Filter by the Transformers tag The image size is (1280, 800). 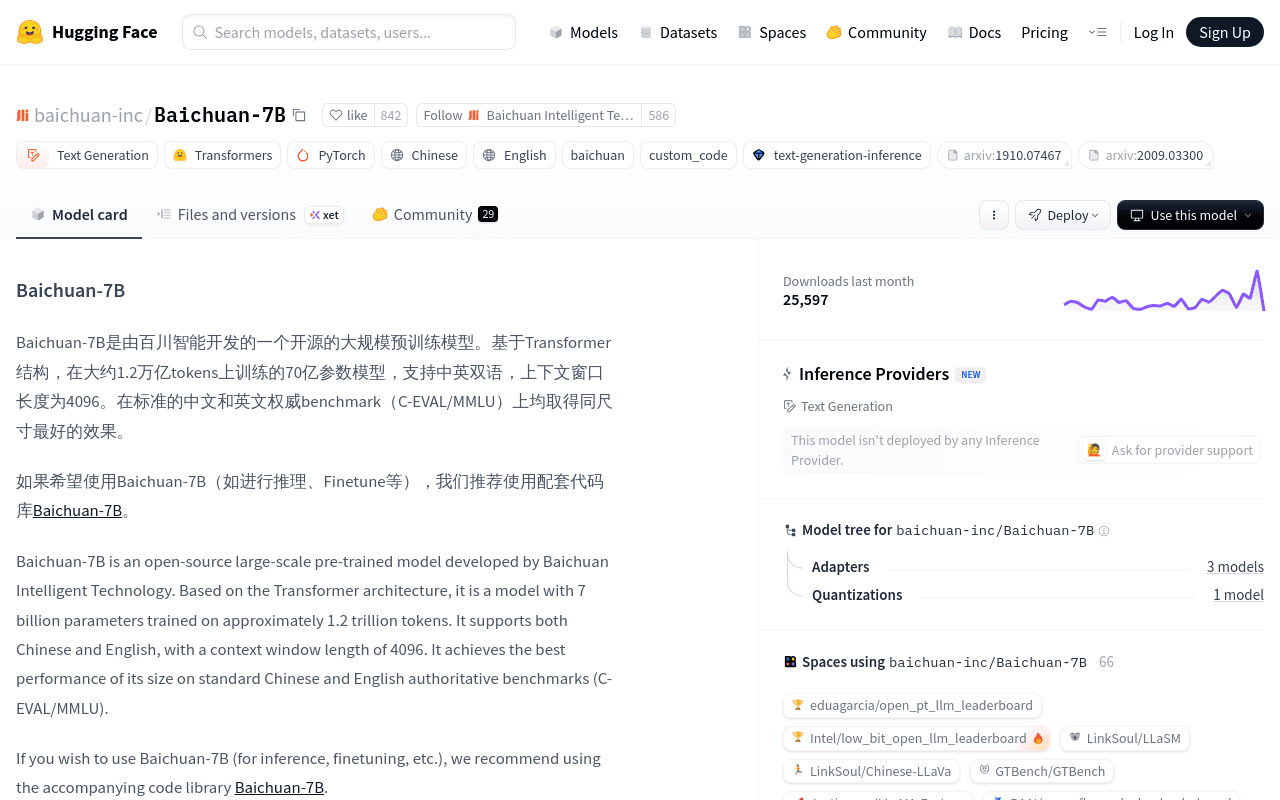(223, 155)
